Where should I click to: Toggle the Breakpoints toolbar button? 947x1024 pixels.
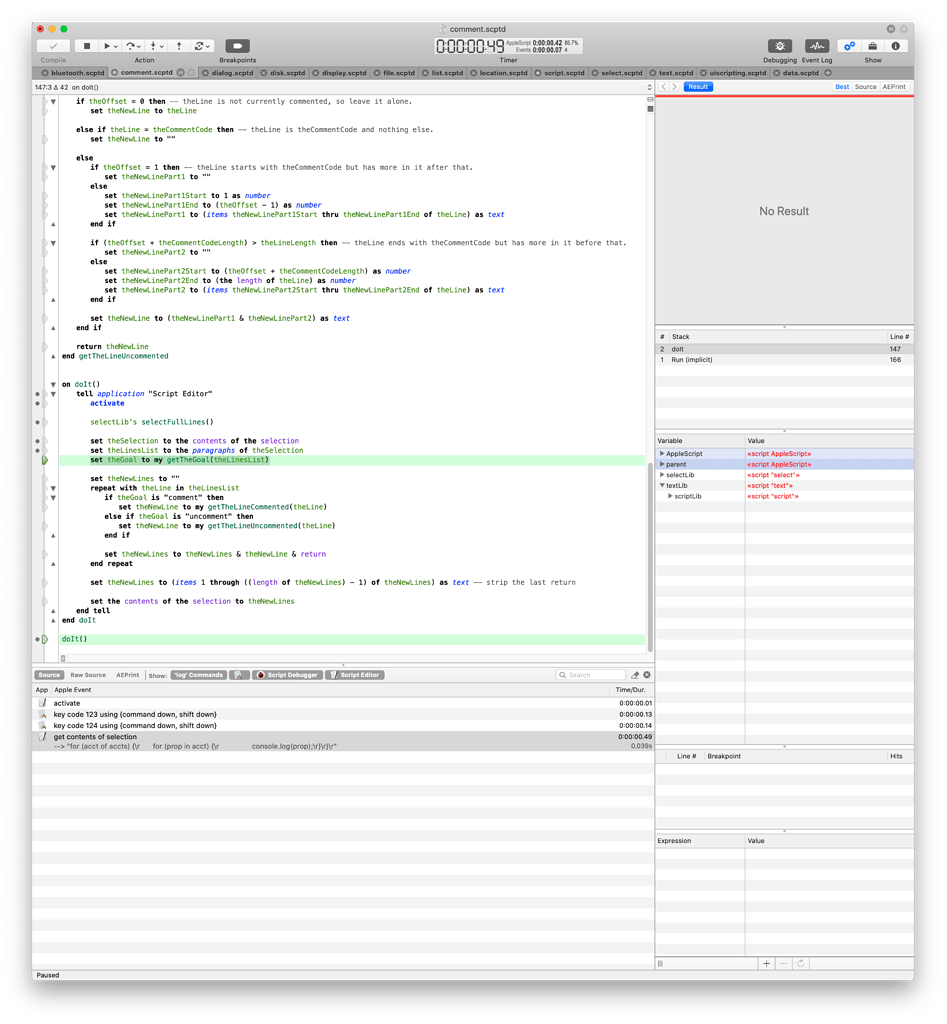tap(238, 46)
